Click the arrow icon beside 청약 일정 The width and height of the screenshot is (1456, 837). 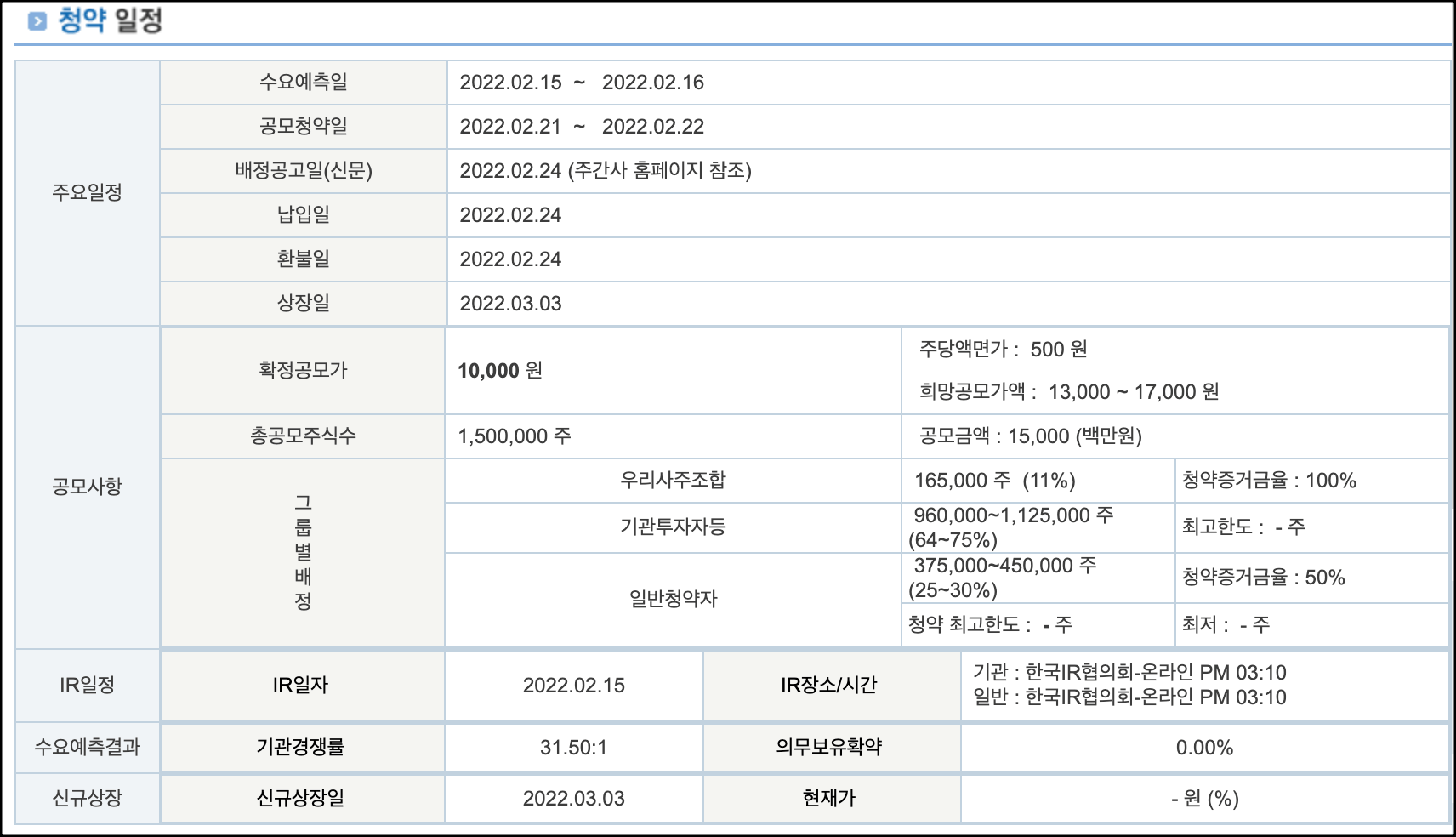coord(37,21)
